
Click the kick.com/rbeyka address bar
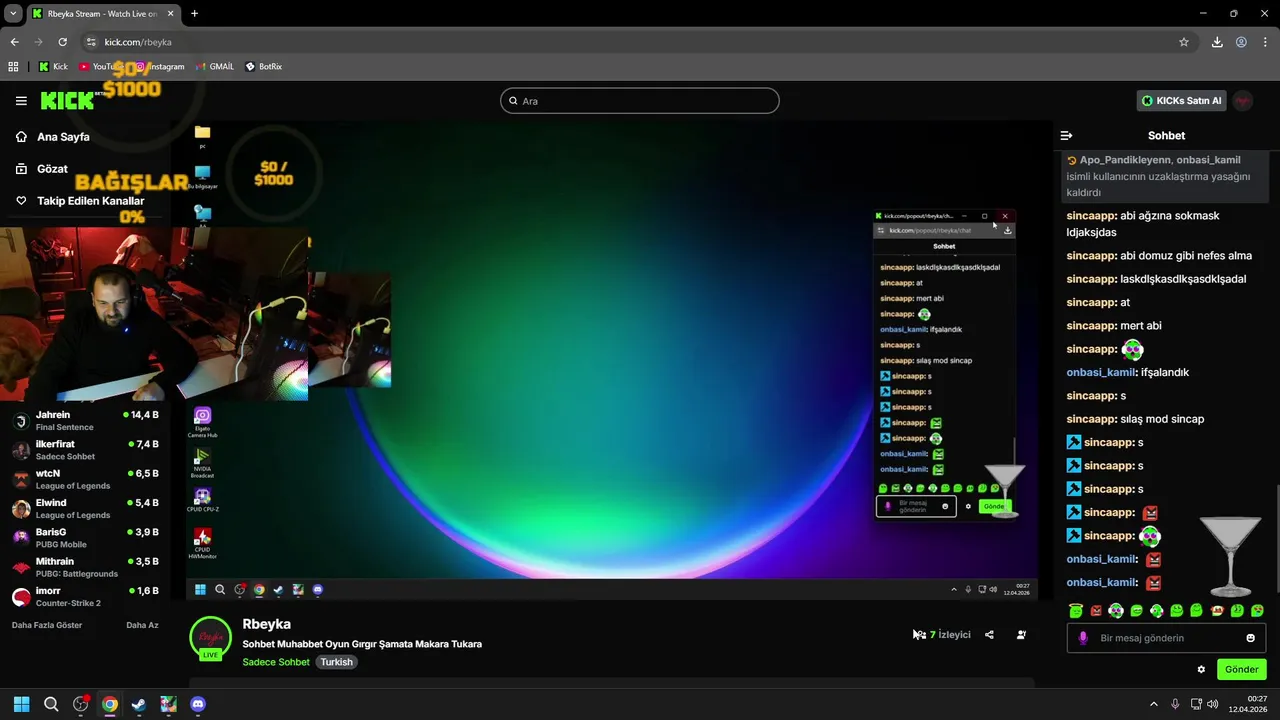(x=640, y=42)
